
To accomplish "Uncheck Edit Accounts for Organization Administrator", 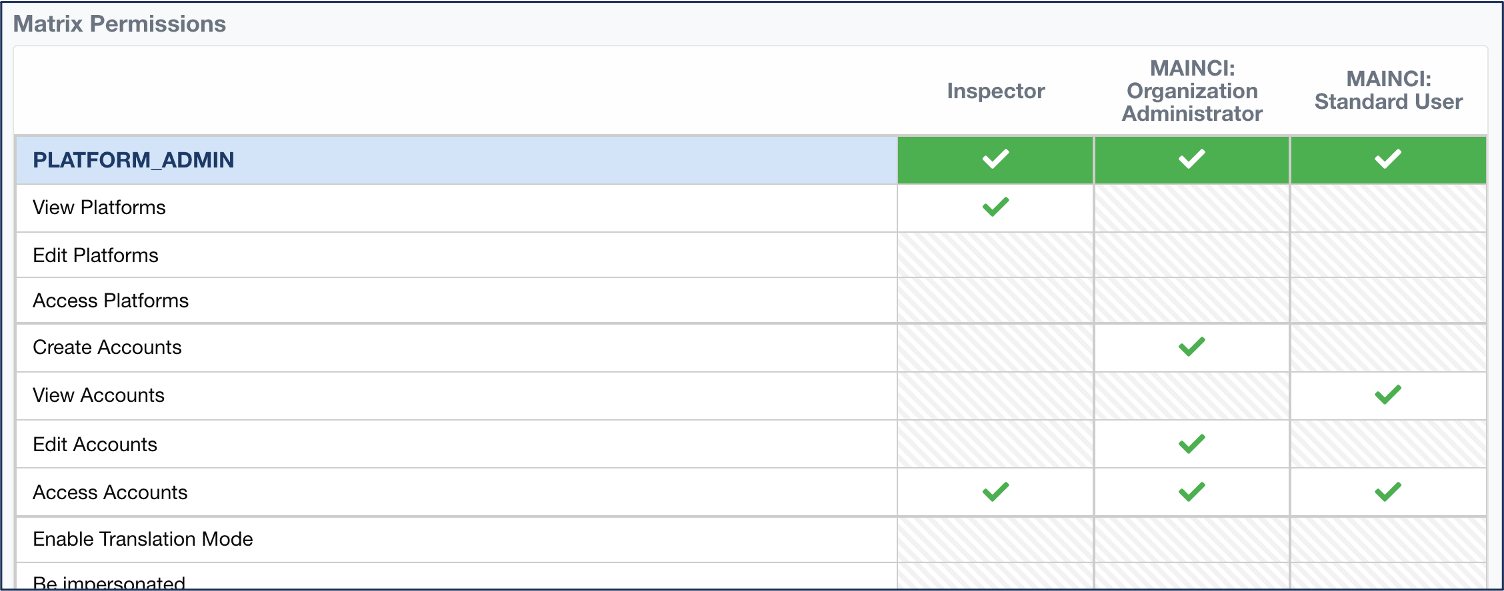I will point(1191,443).
